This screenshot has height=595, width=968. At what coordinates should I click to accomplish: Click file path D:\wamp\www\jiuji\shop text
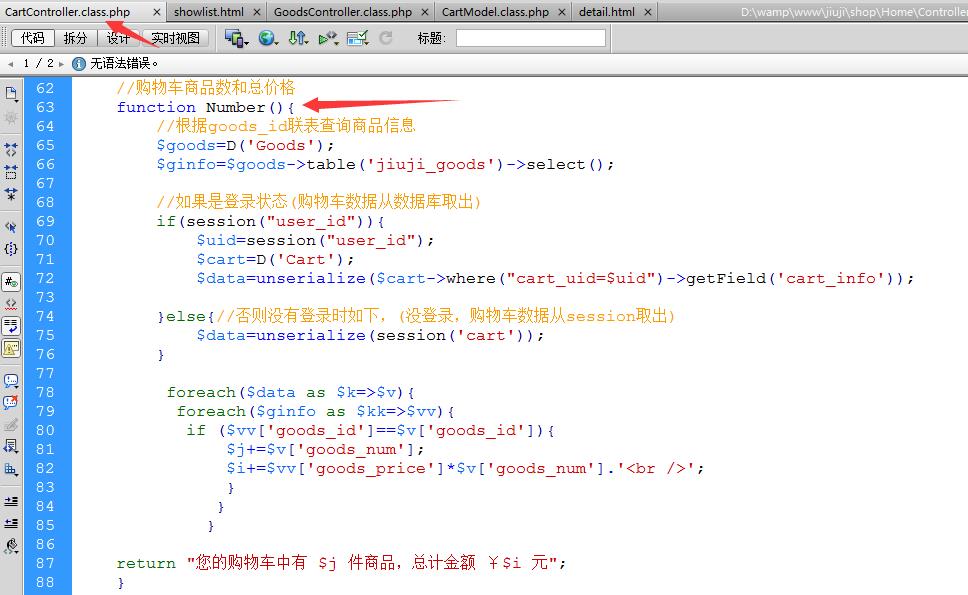(854, 12)
